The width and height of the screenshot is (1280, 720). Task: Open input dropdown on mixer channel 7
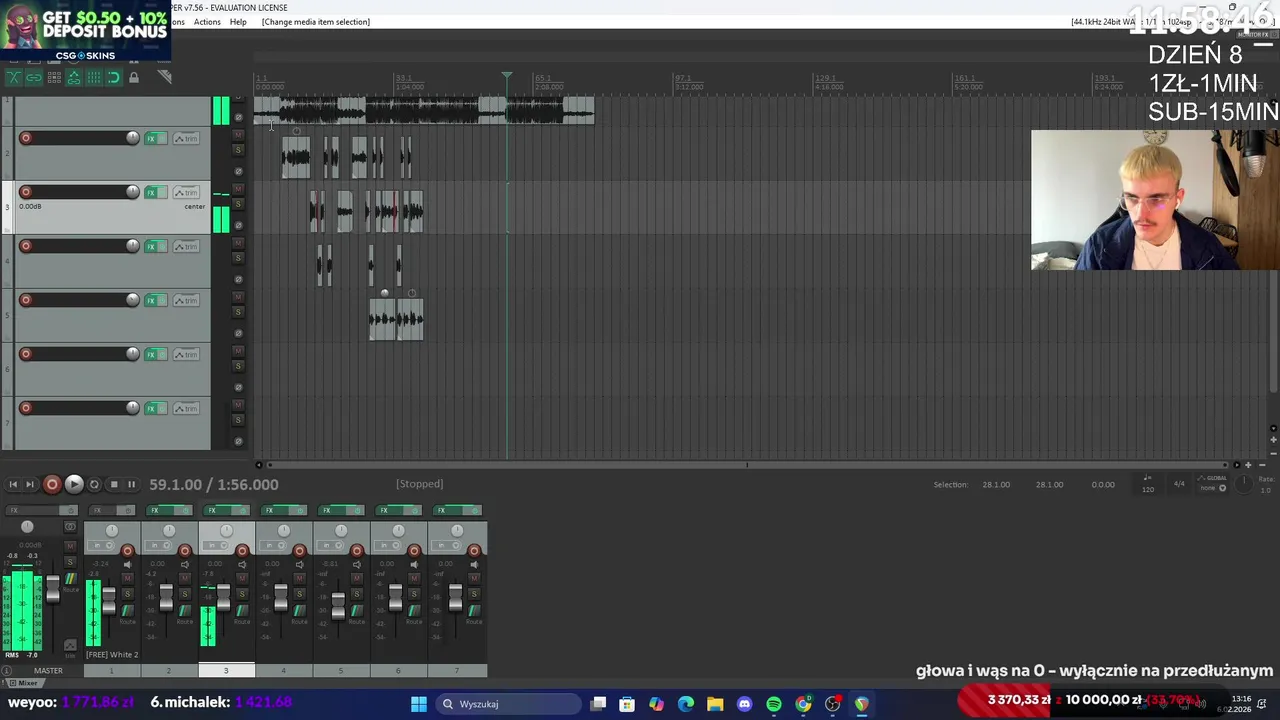(x=447, y=546)
